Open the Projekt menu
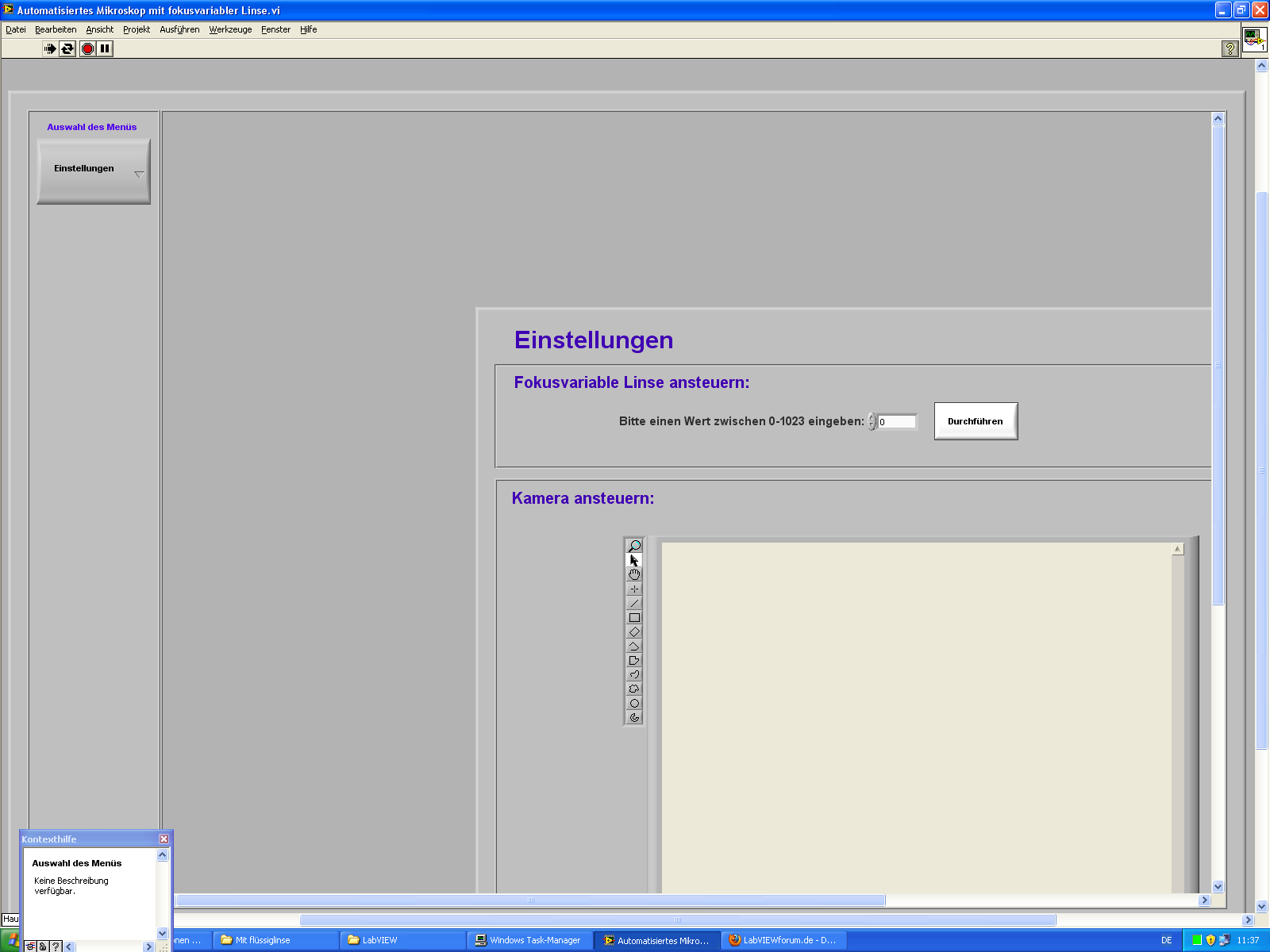1270x952 pixels. 137,29
